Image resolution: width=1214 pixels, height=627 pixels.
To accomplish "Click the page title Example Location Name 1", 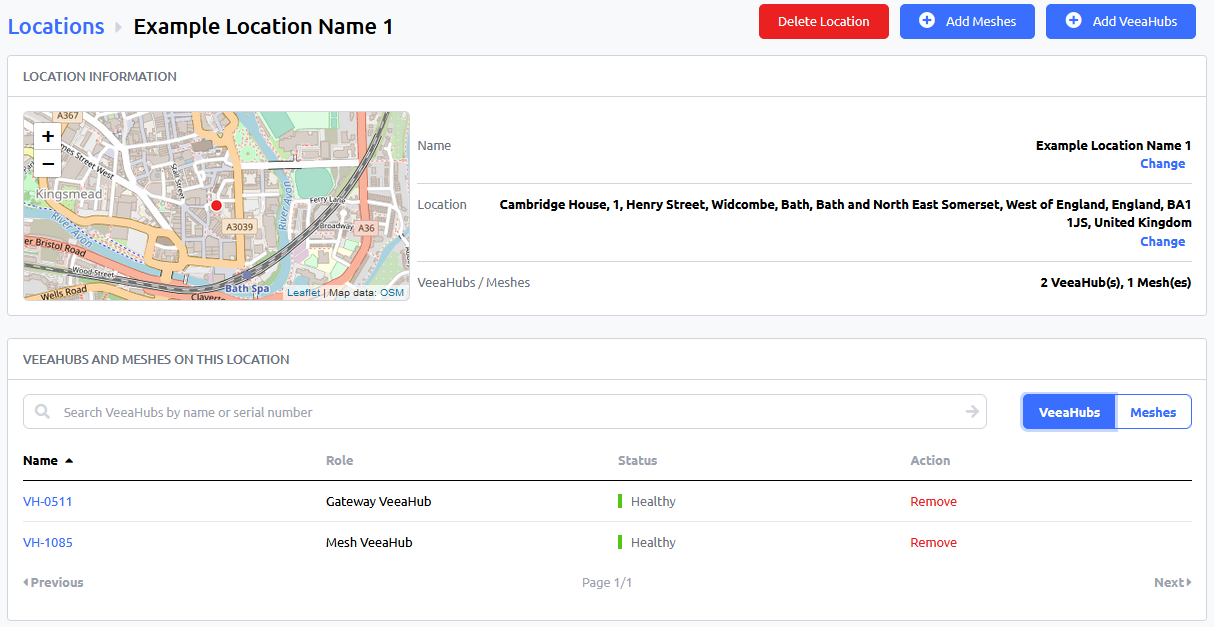I will click(x=263, y=26).
